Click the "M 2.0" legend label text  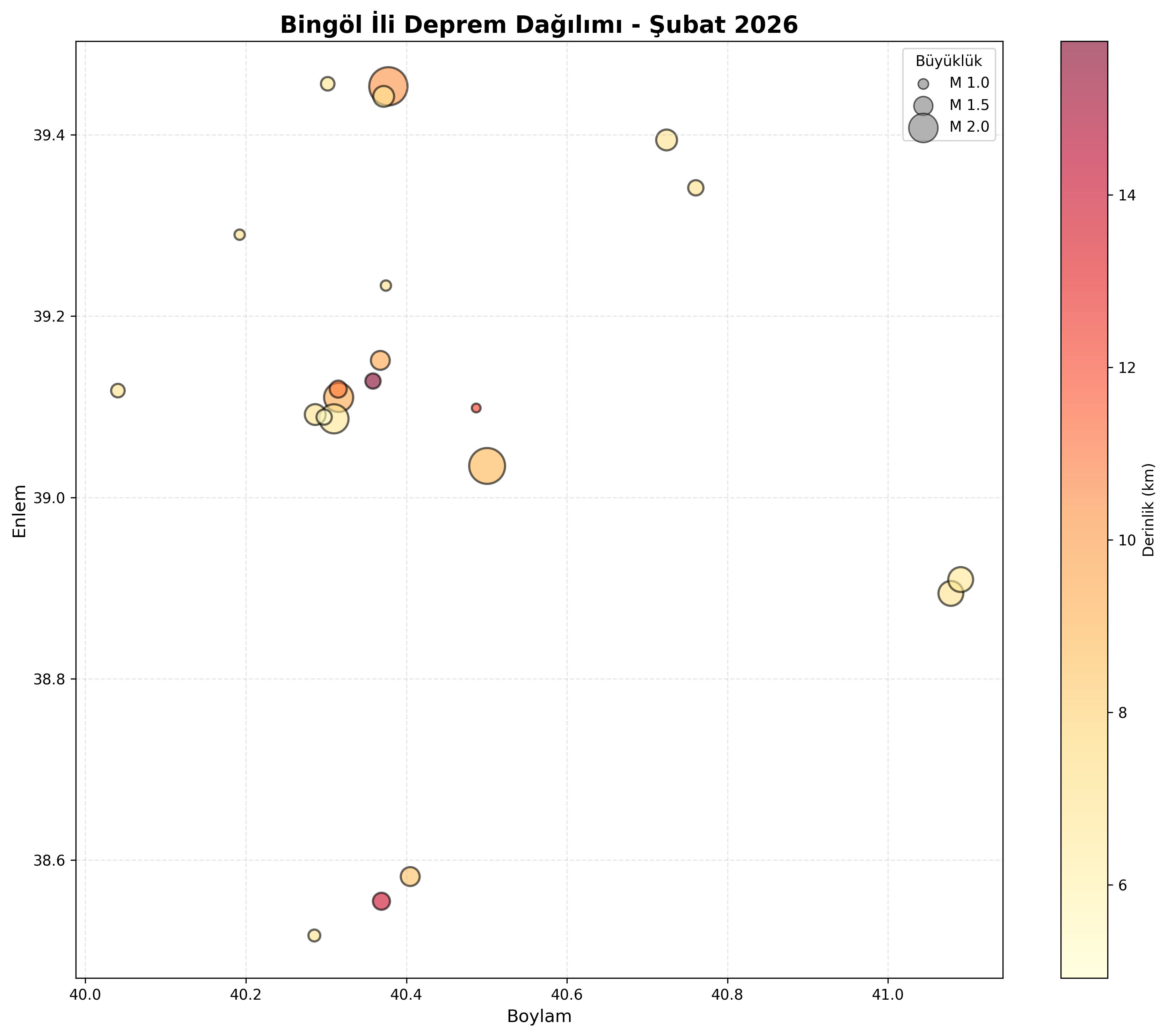[969, 127]
